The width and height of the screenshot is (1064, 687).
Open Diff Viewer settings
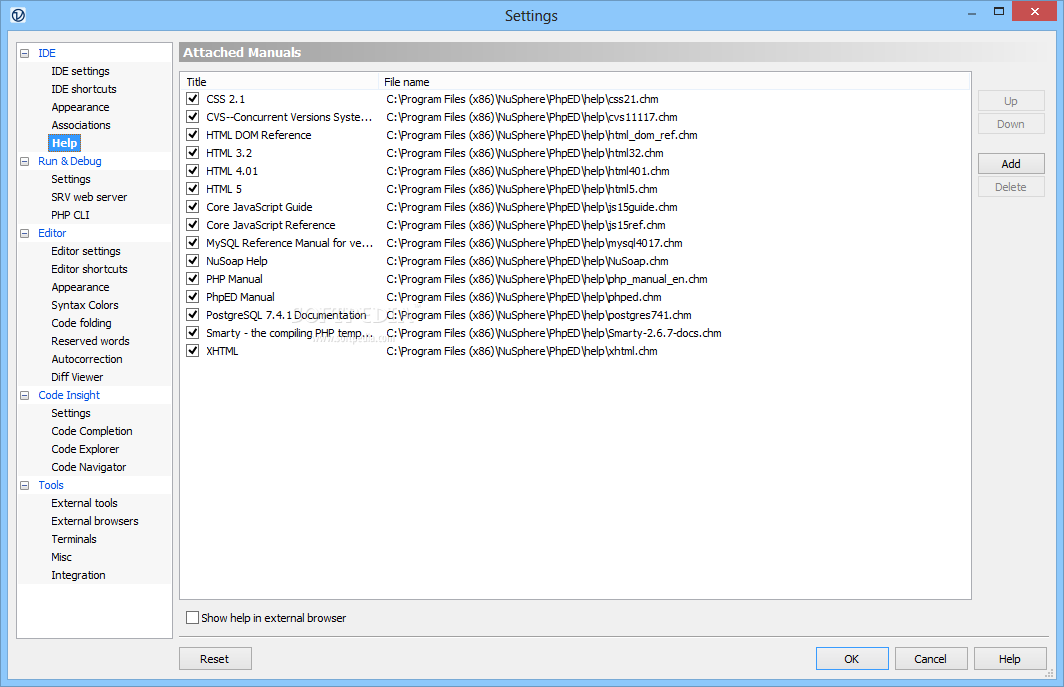click(x=77, y=377)
